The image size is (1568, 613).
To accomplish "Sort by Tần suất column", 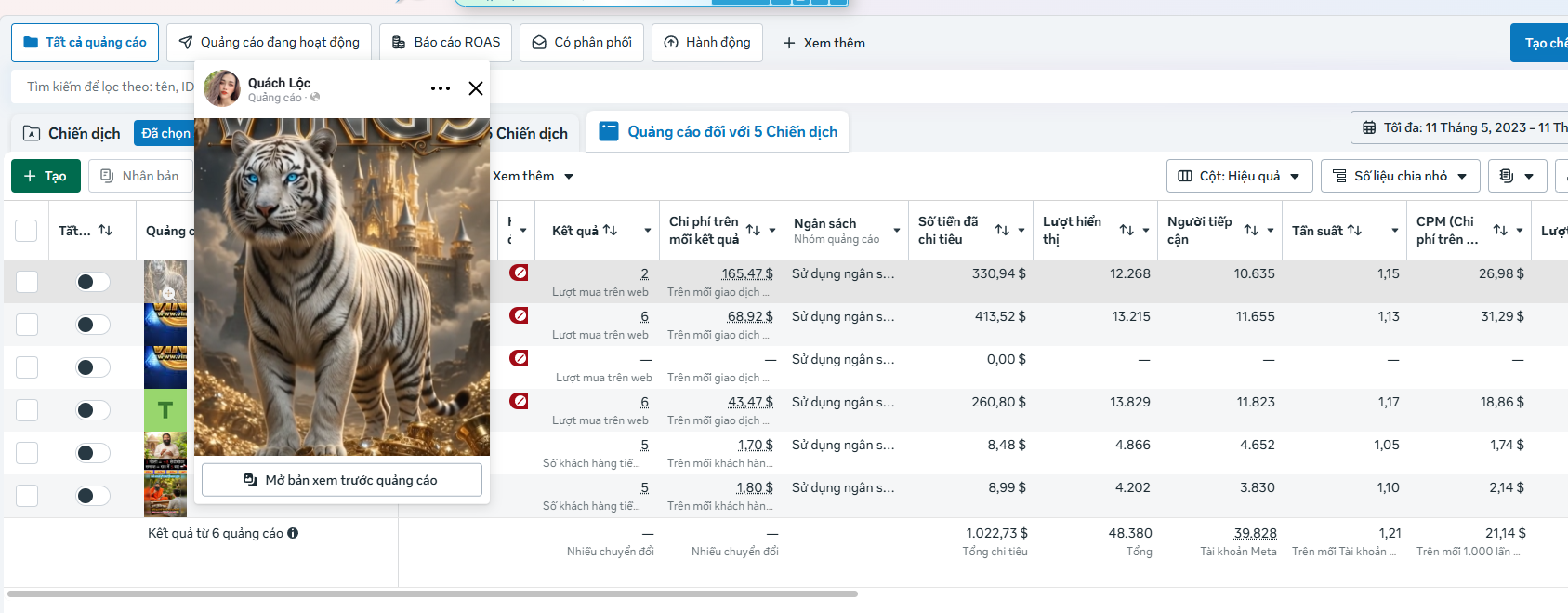I will [x=1354, y=230].
